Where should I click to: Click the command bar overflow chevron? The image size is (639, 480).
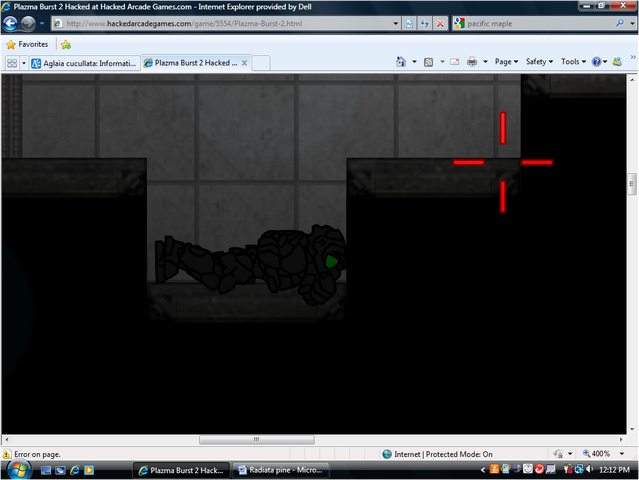(x=633, y=57)
